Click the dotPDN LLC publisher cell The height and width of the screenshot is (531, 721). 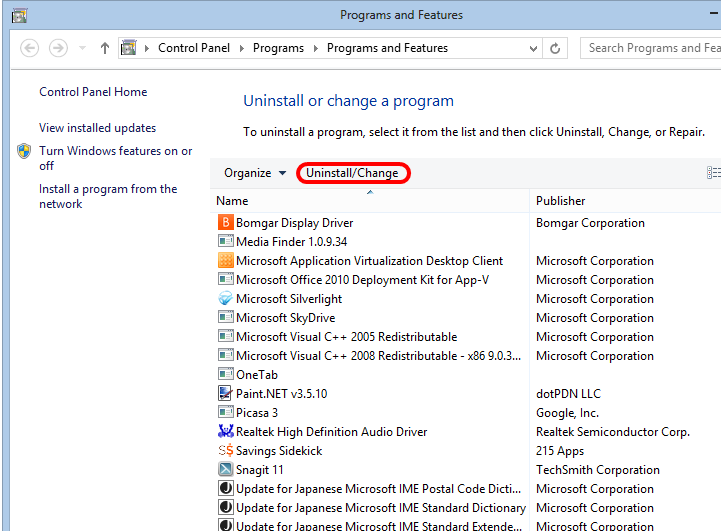point(568,394)
